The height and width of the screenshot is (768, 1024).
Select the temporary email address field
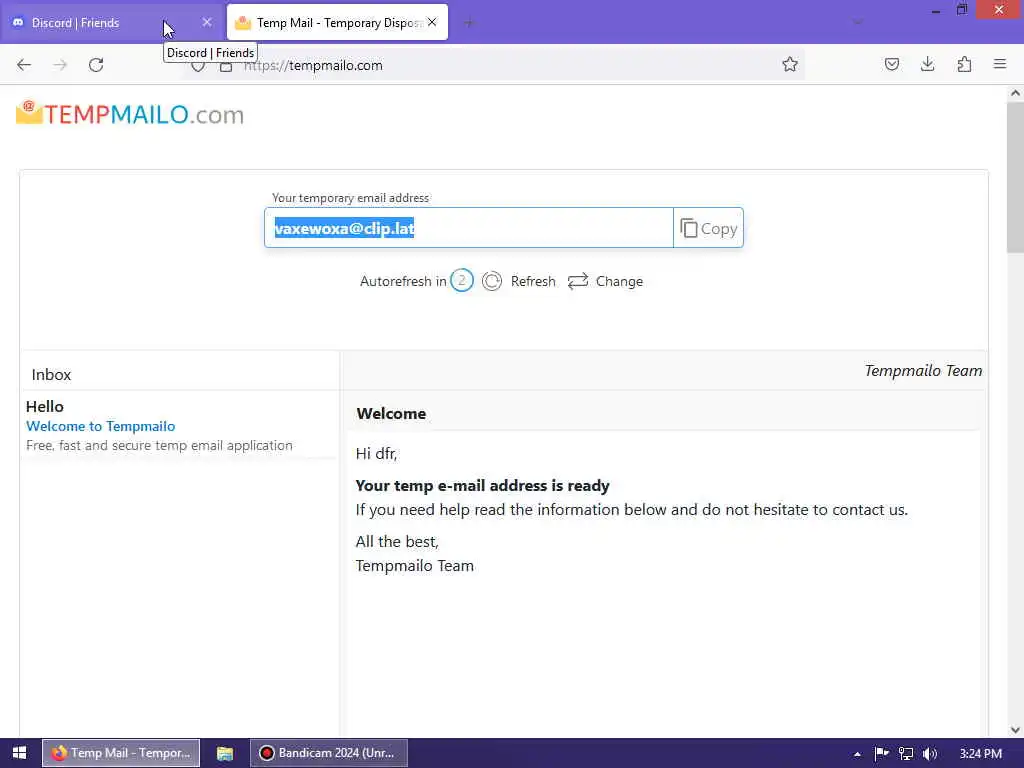pos(468,228)
